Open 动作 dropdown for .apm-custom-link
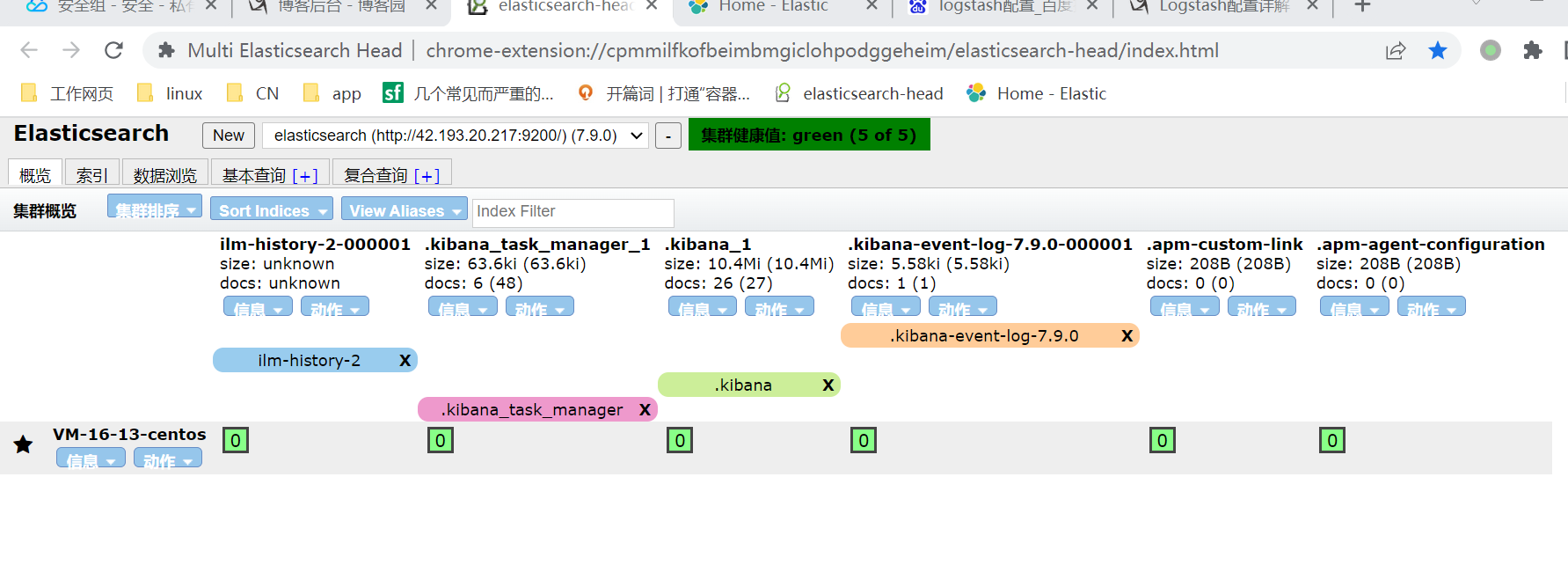 (x=1262, y=307)
